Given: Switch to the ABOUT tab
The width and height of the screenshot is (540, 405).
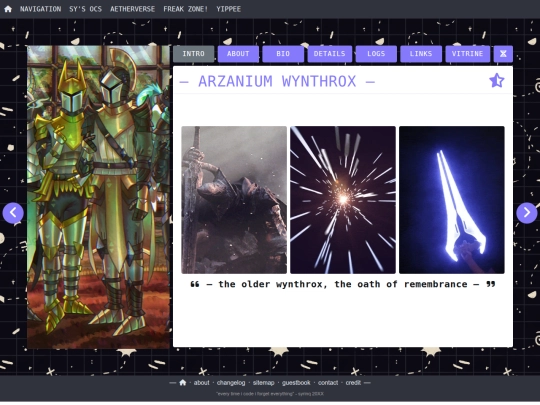Looking at the screenshot, I should (238, 54).
